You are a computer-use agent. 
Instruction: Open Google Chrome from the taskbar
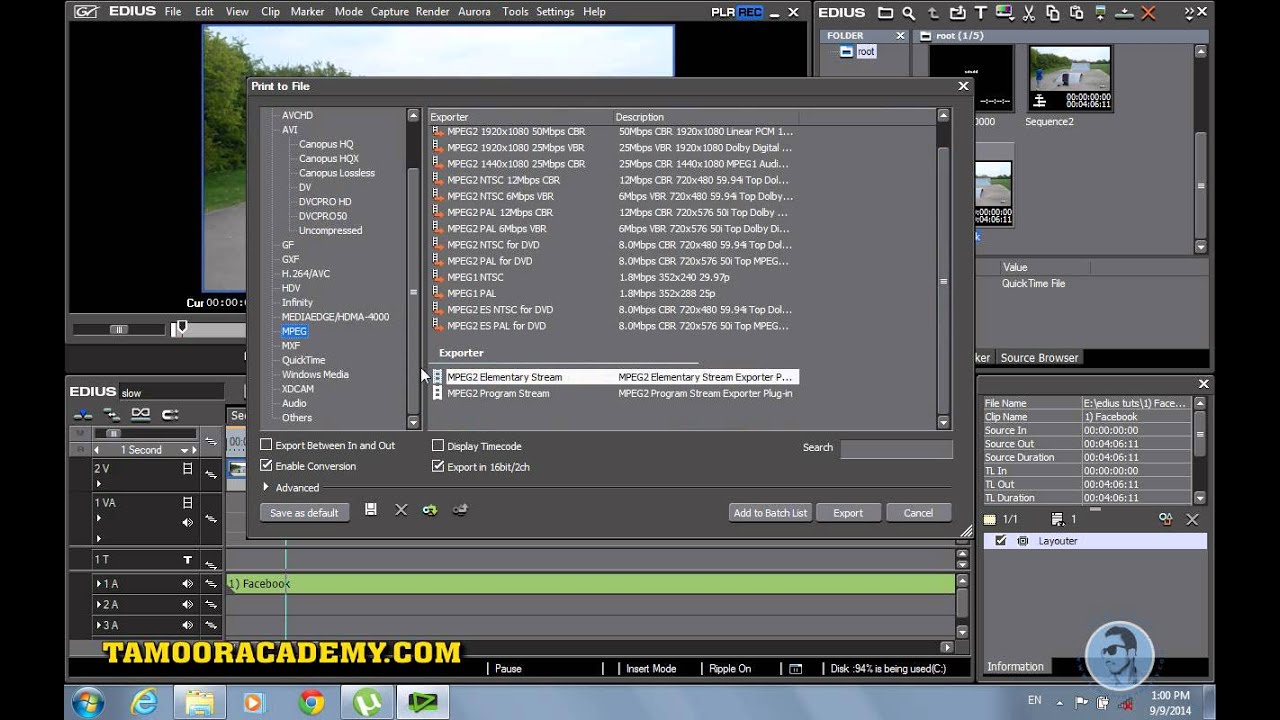[x=310, y=703]
